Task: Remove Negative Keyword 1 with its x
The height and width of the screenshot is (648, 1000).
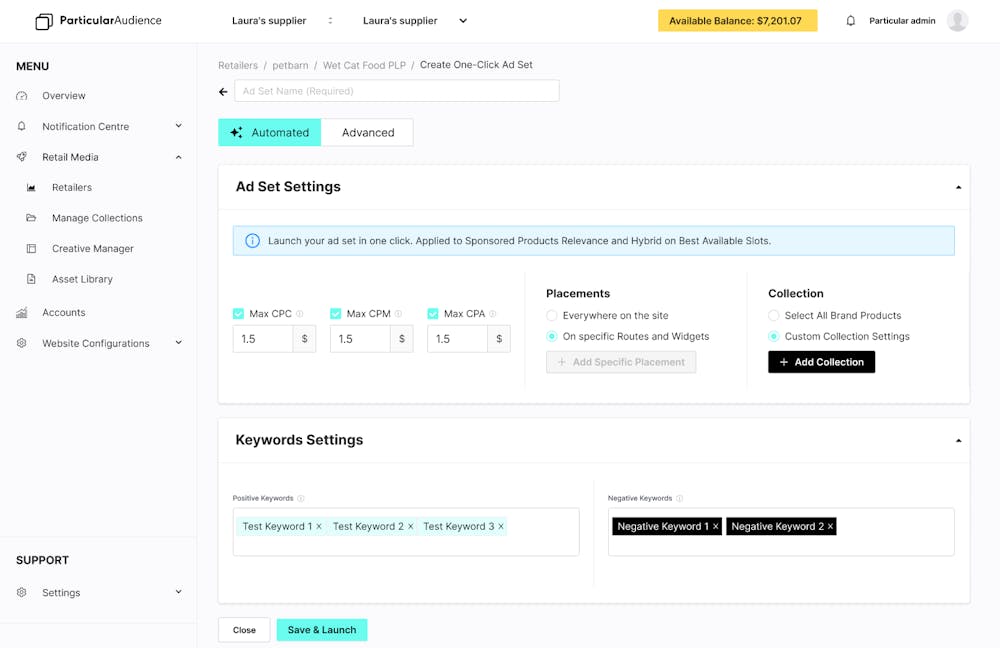Action: click(x=716, y=527)
